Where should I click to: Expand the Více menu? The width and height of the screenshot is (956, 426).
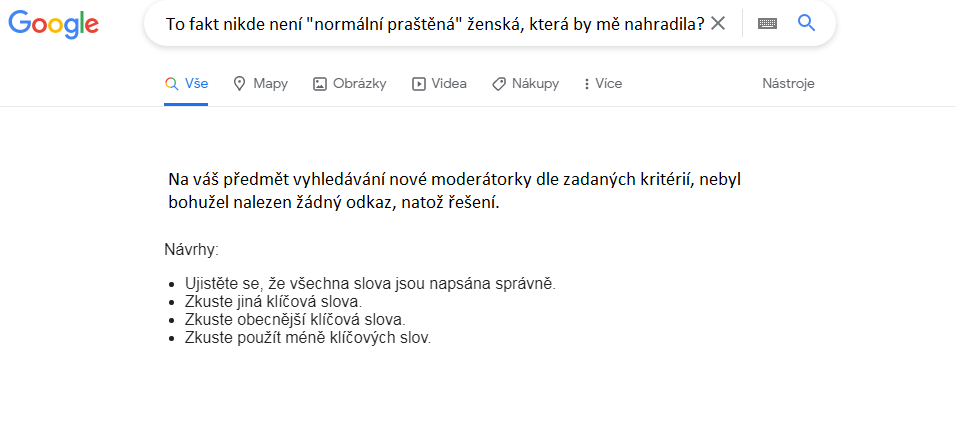tap(602, 84)
